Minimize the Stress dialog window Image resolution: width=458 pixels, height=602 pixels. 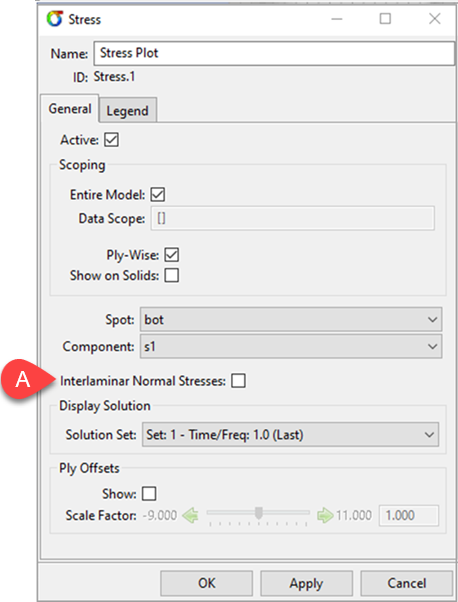[337, 19]
